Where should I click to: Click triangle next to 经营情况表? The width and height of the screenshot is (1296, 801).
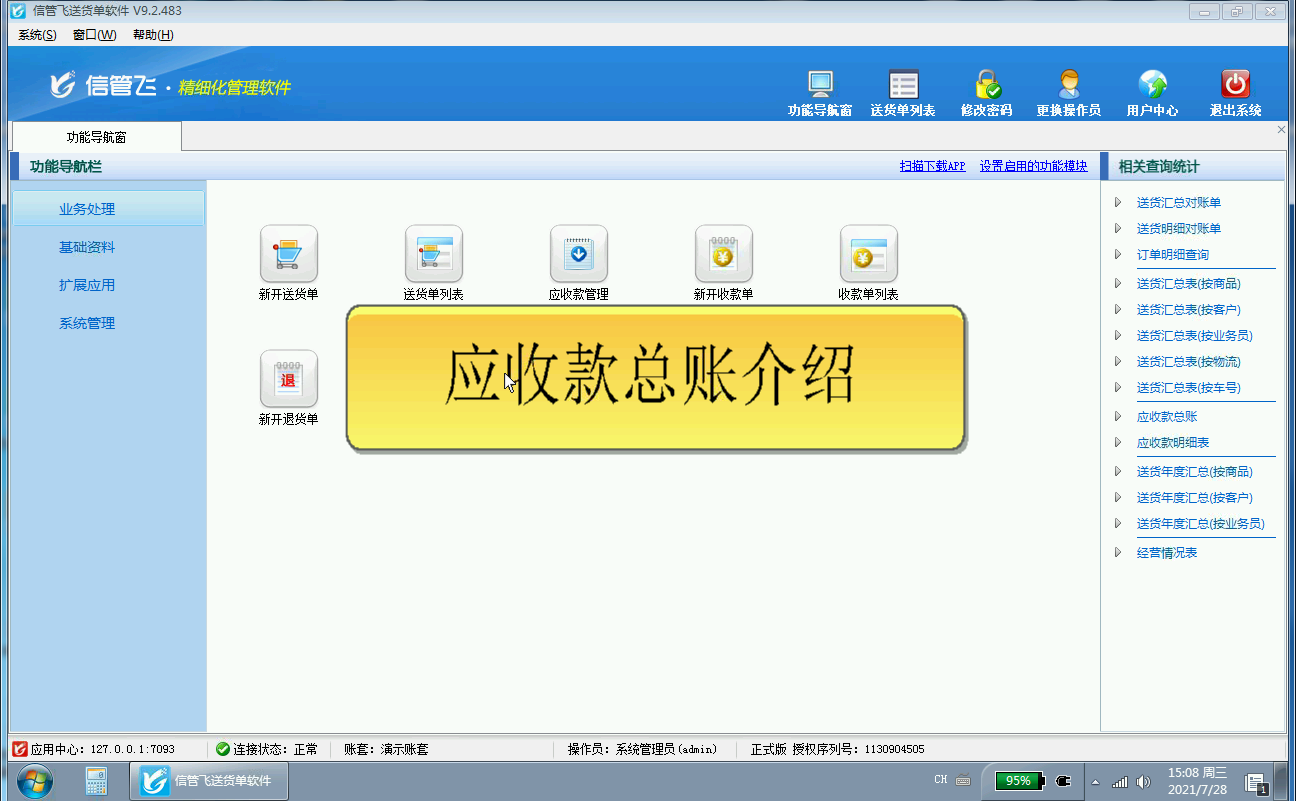[1118, 553]
